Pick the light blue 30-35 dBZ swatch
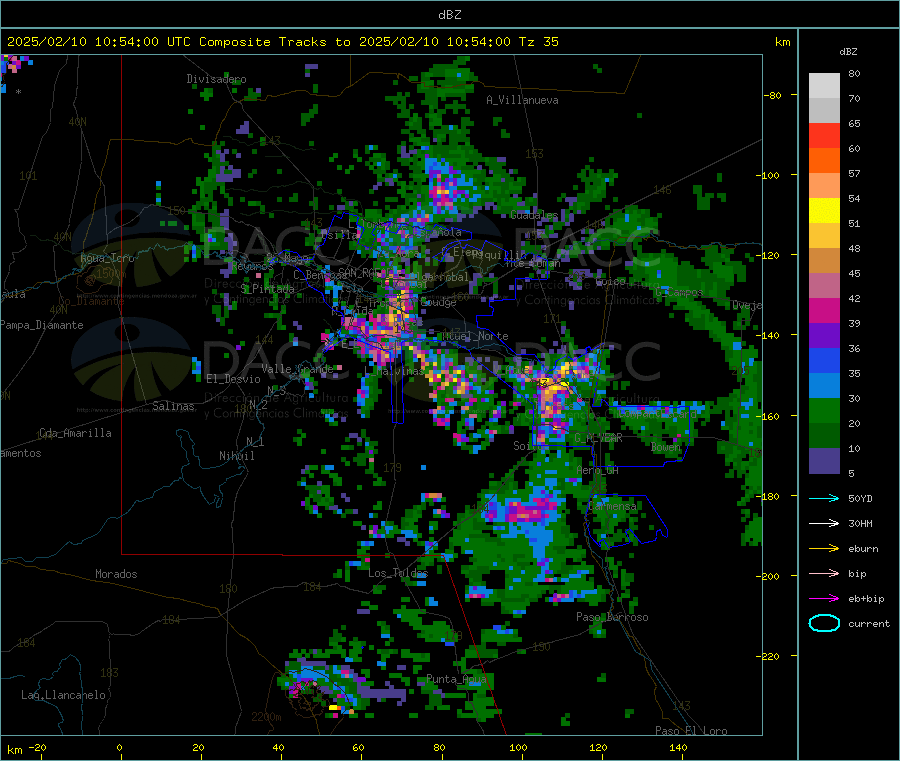This screenshot has height=761, width=900. pyautogui.click(x=824, y=386)
